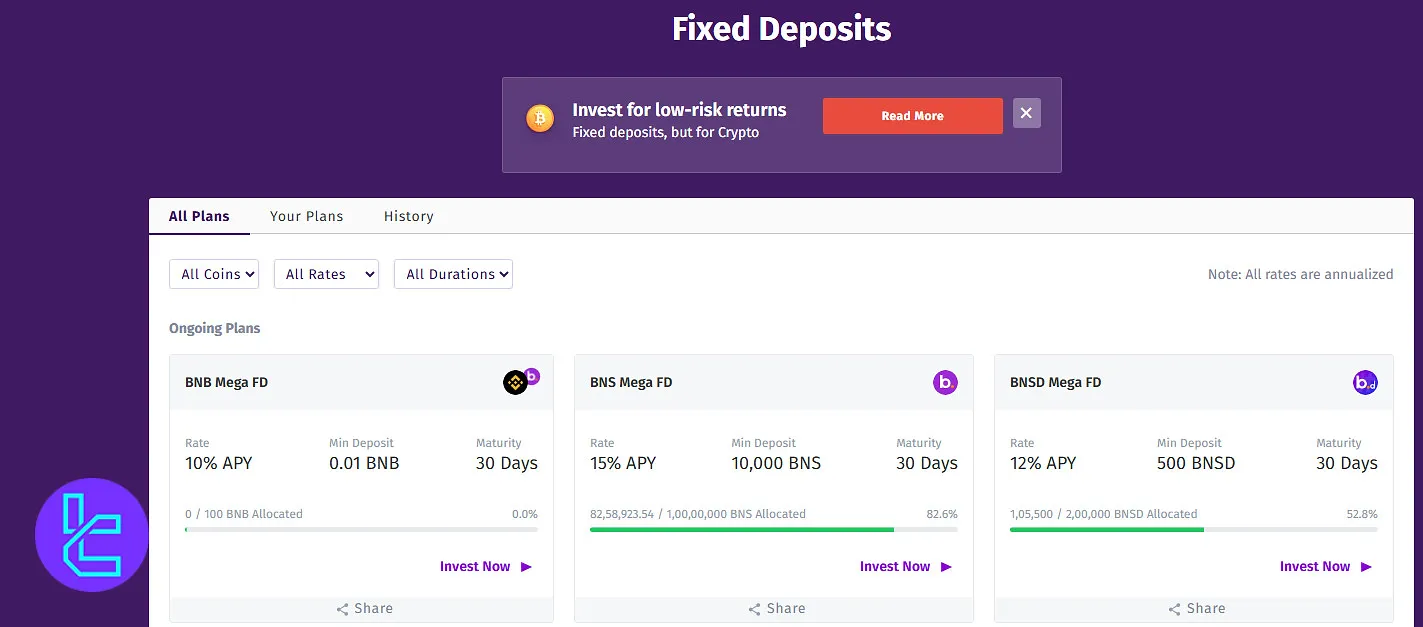This screenshot has height=627, width=1423.
Task: Switch to the History tab
Action: tap(408, 216)
